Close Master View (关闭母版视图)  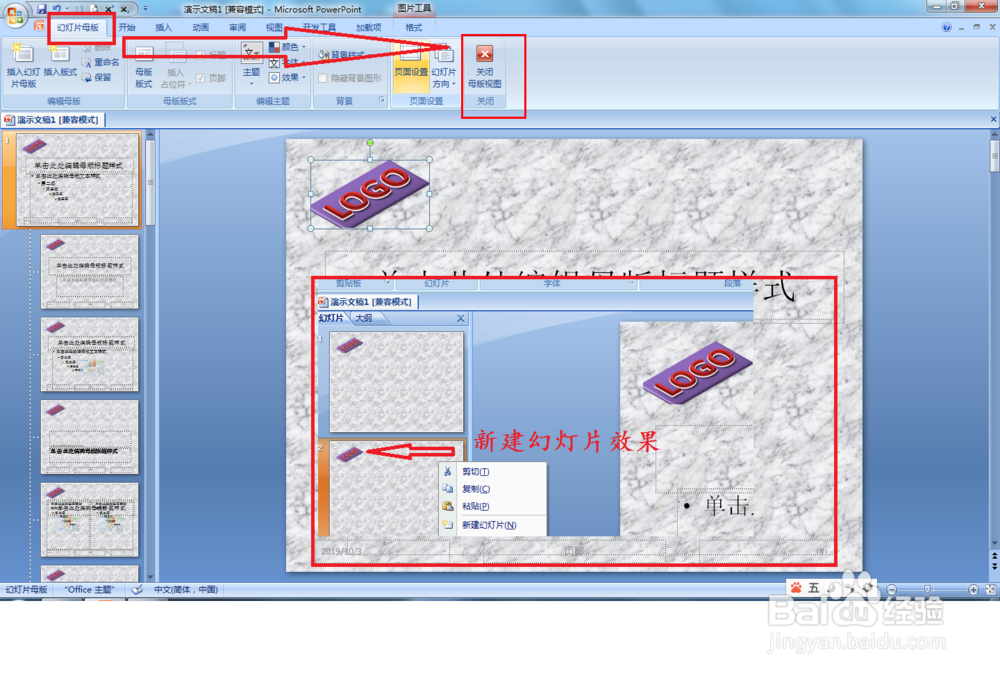(485, 66)
